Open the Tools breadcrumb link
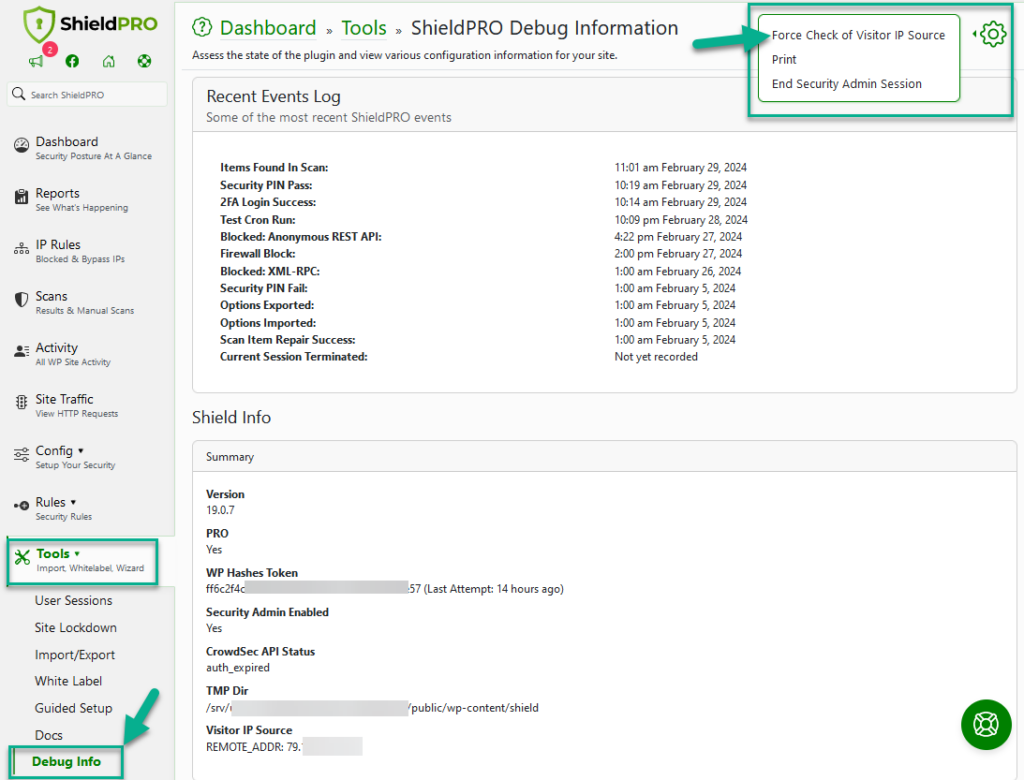 coord(364,28)
